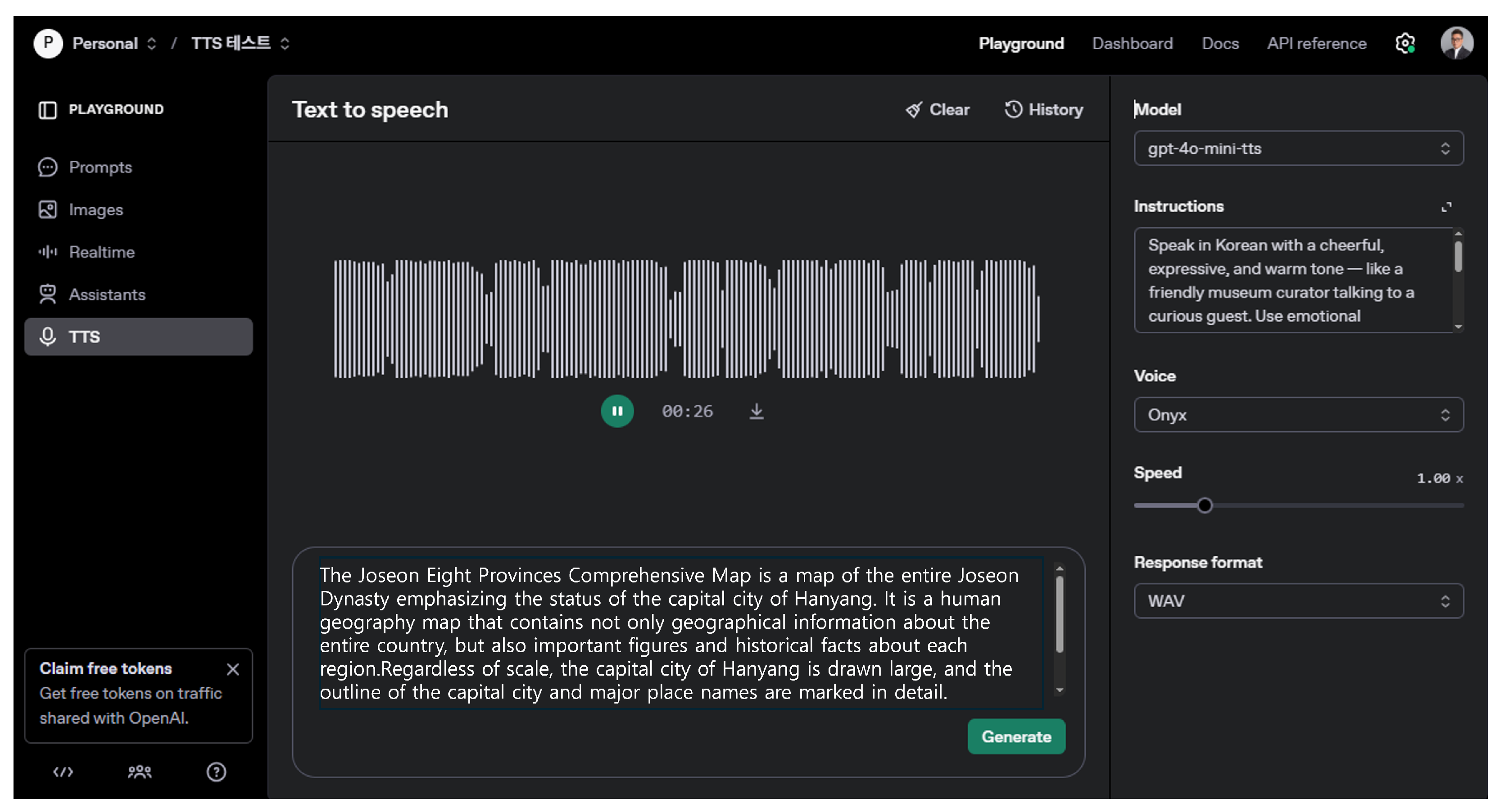This screenshot has width=1500, height=812.
Task: Open the community people icon
Action: (140, 772)
